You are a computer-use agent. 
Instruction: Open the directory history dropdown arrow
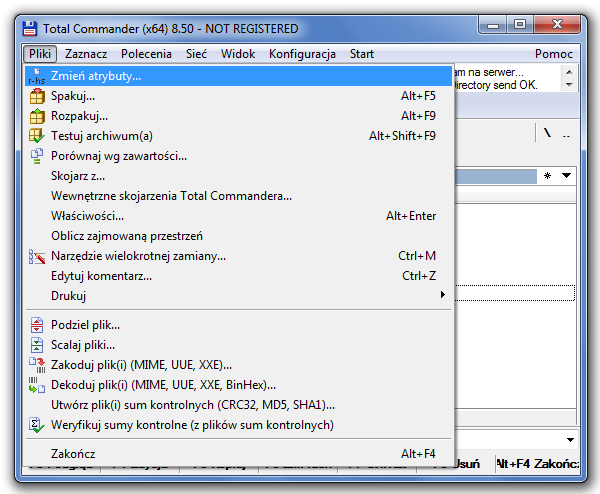(567, 176)
